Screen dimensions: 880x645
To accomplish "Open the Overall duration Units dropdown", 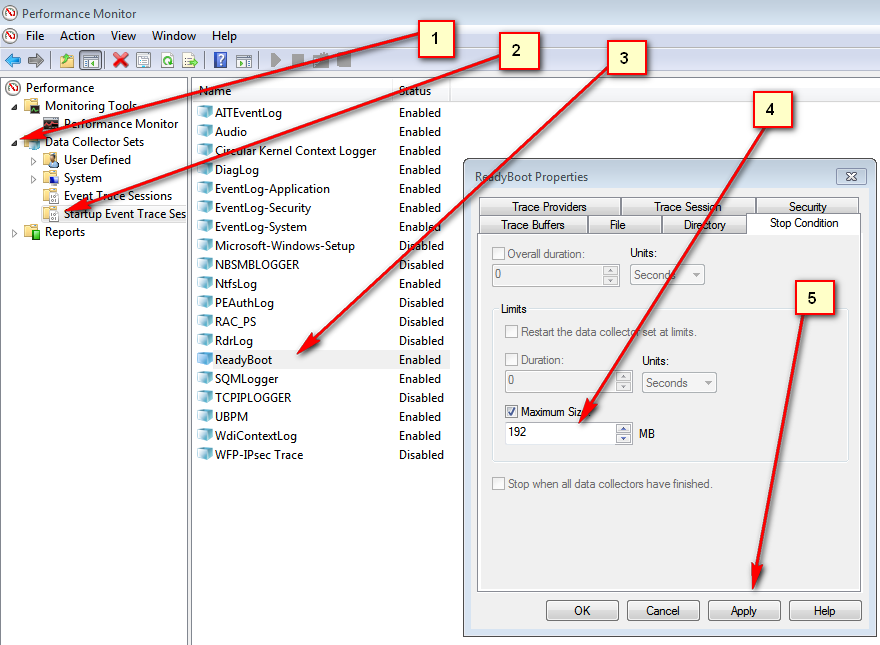I will tap(667, 275).
